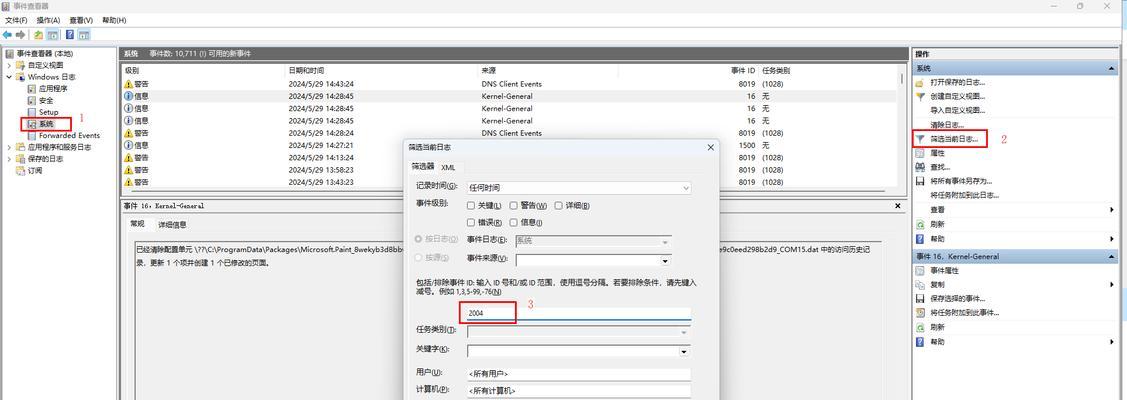1127x400 pixels.
Task: Click the 将任务附加到此事件 icon
Action: [920, 312]
